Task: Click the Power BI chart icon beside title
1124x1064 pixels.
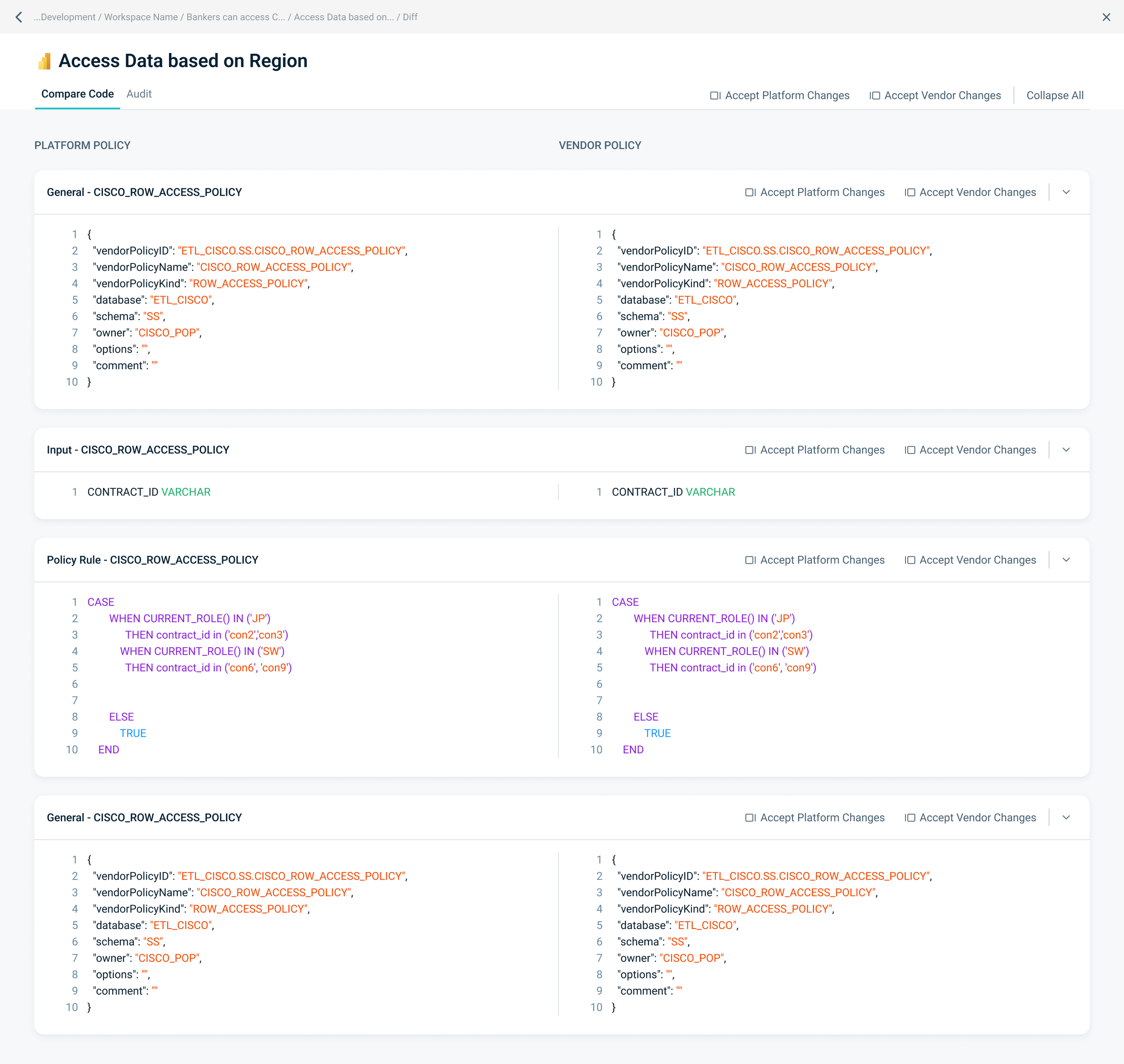Action: [x=44, y=61]
